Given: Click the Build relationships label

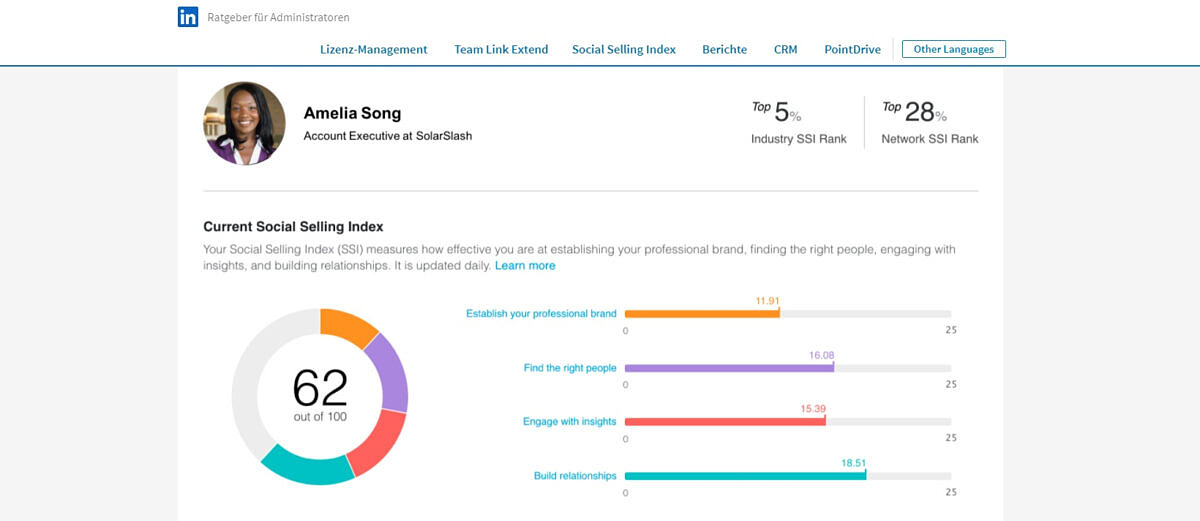Looking at the screenshot, I should 575,476.
